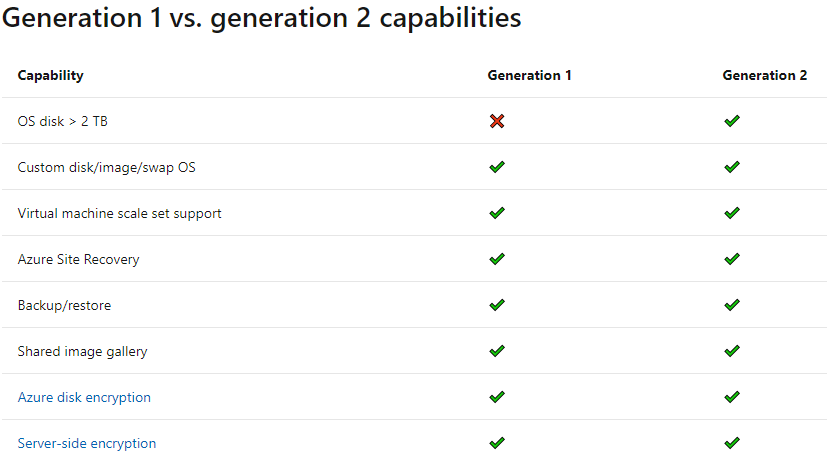Click Generation 2 checkmark for Virtual machine scale set support
This screenshot has width=827, height=469.
point(732,213)
